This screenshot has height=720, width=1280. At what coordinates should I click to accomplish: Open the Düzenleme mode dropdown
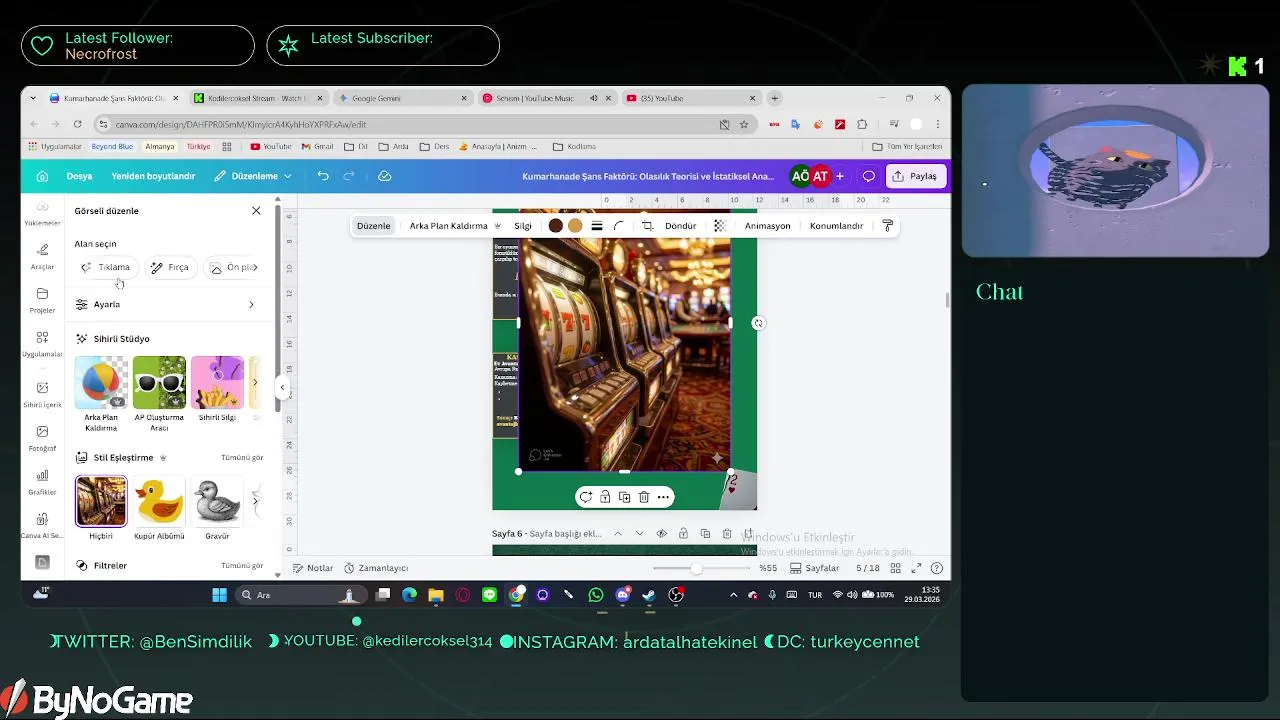(x=253, y=176)
